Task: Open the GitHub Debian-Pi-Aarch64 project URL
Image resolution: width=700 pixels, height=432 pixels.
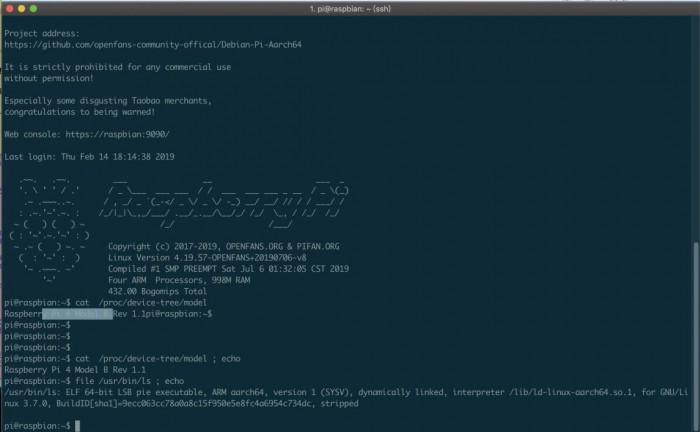Action: (153, 45)
